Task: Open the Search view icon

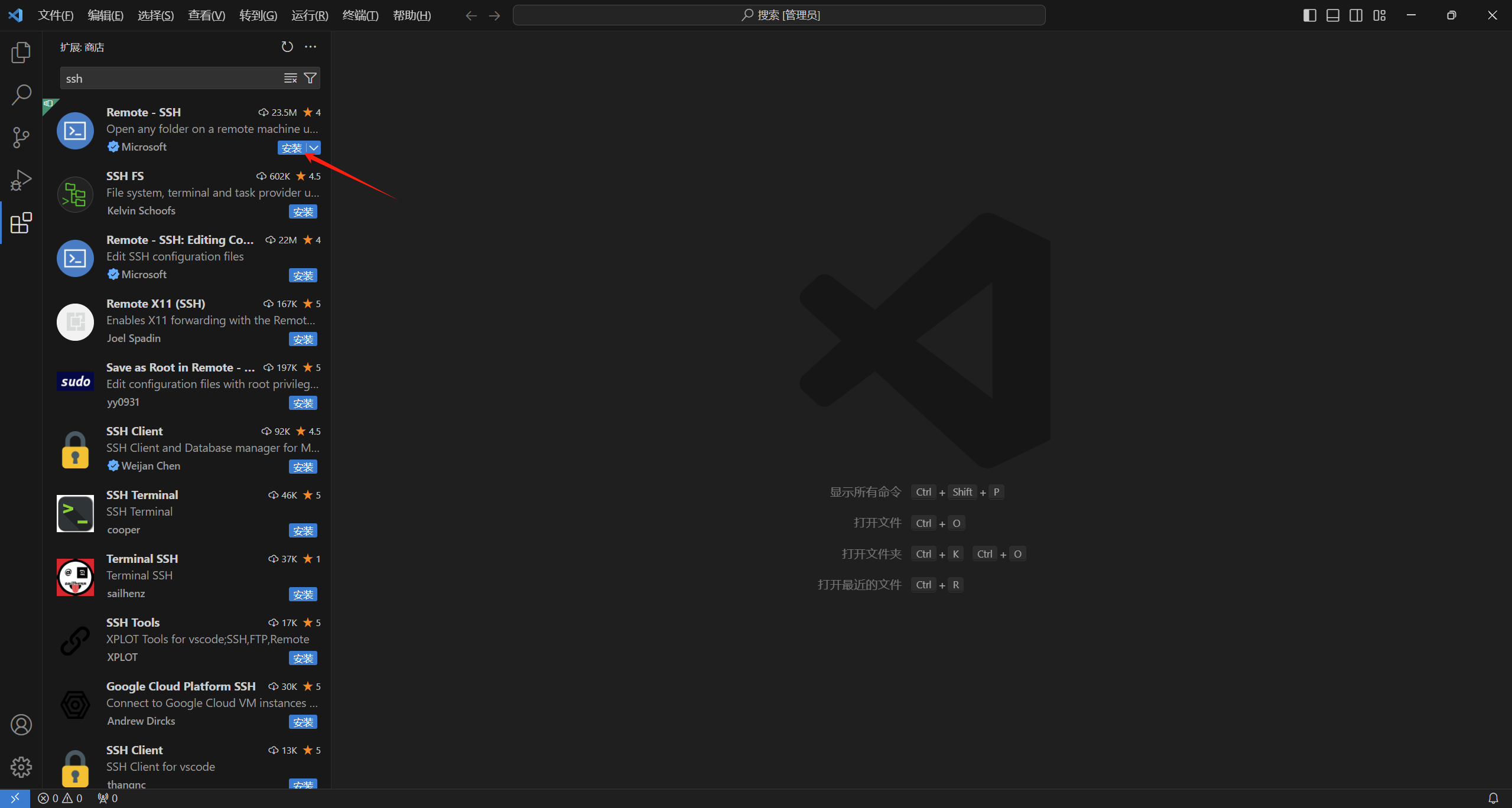Action: click(21, 95)
